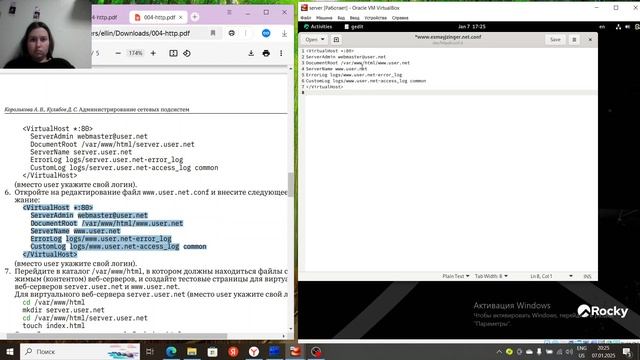
Task: Open VirtualBox Файл menu
Action: click(306, 18)
